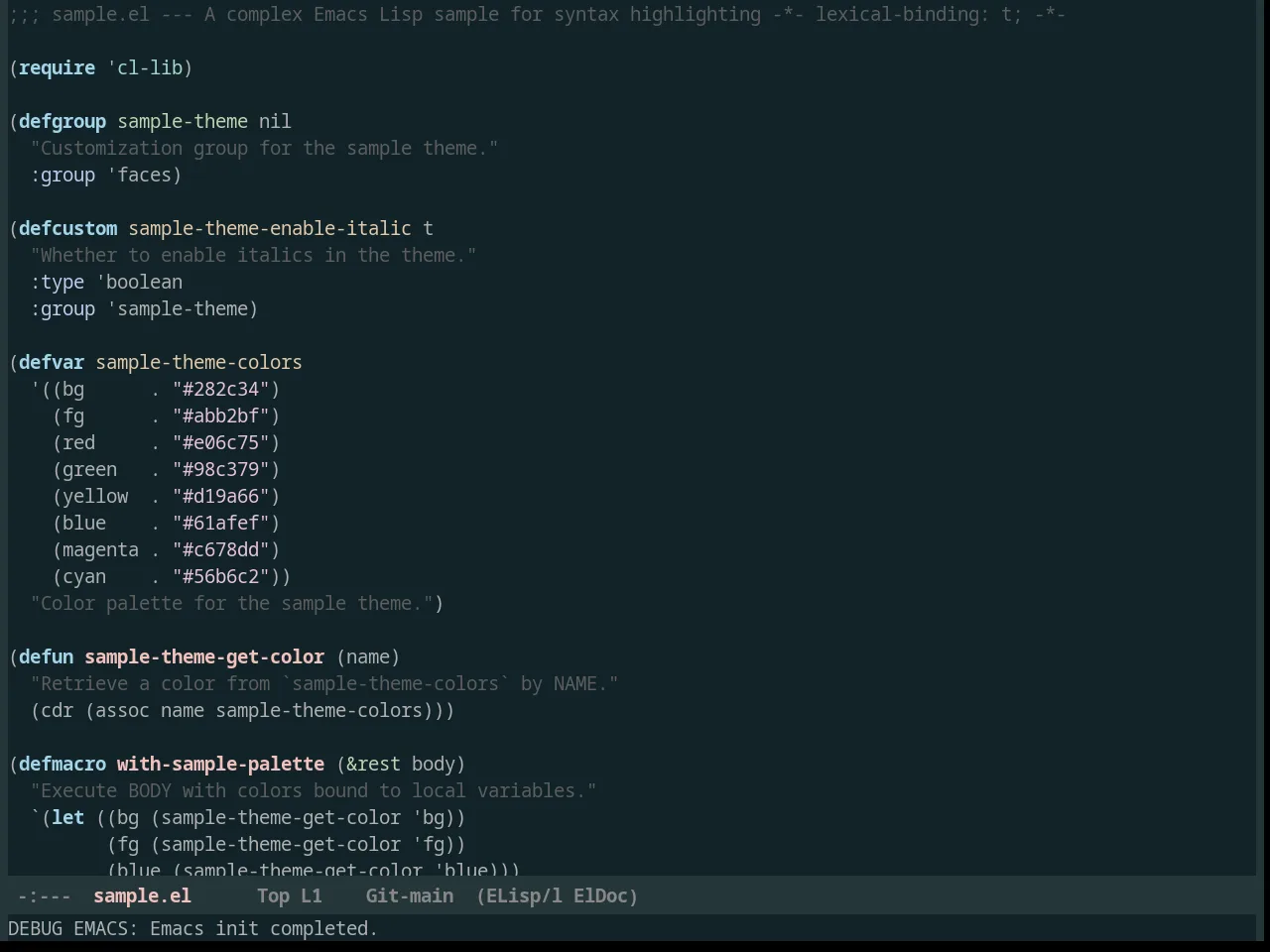Click the 'faces symbol
This screenshot has height=952, width=1270.
pos(139,175)
